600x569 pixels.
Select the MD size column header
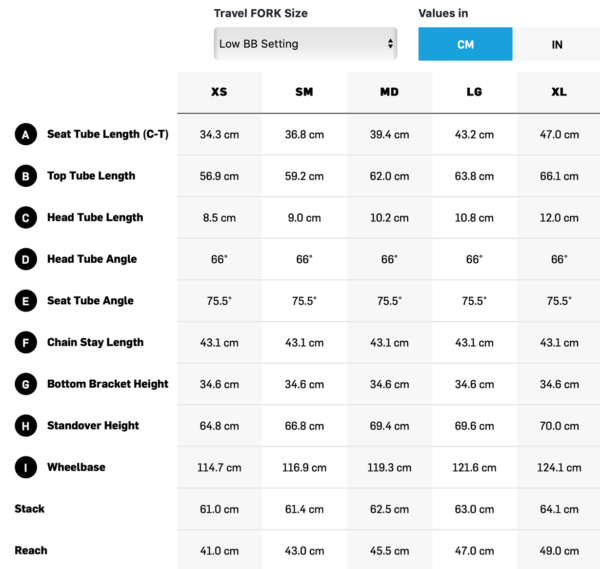389,92
